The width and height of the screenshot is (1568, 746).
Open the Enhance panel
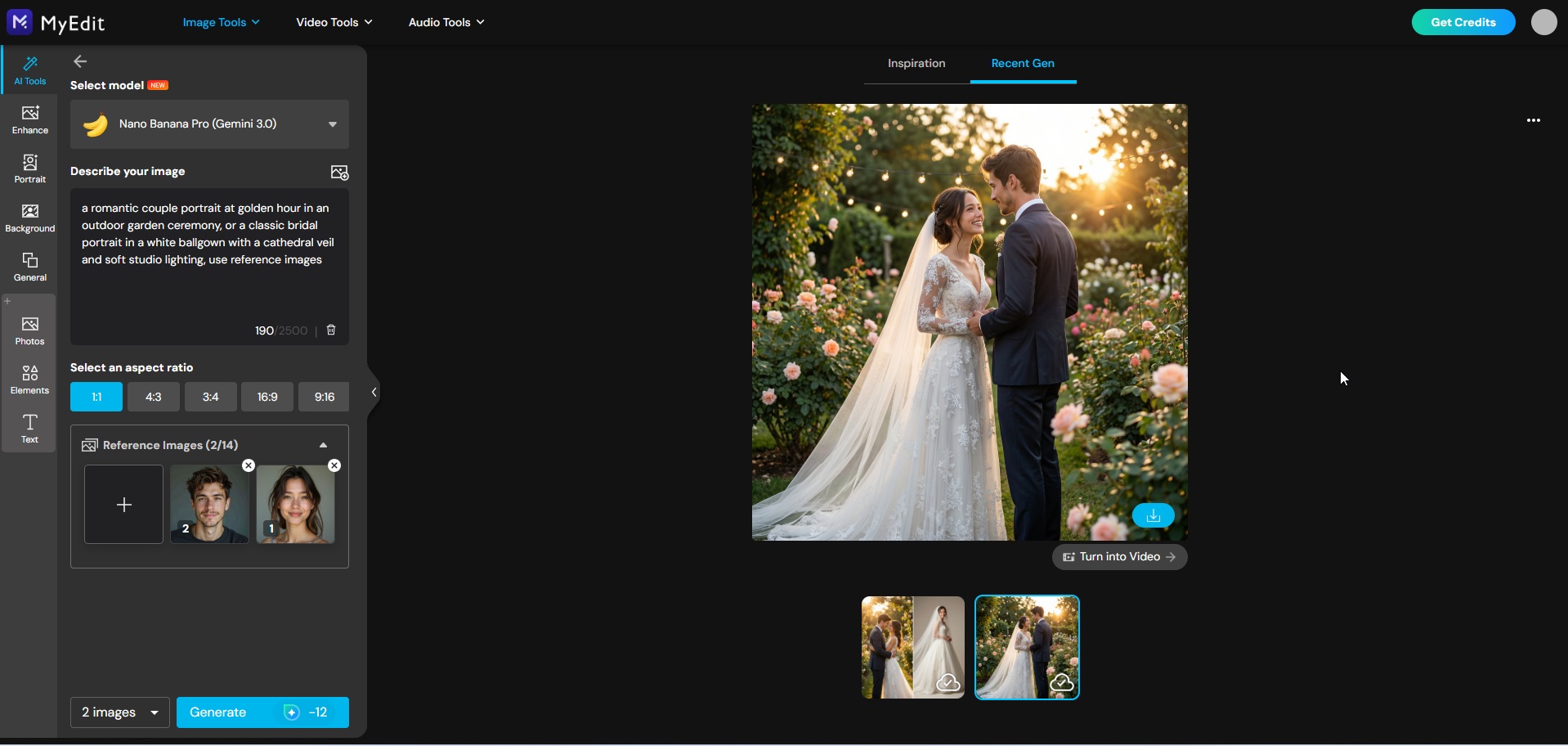click(29, 119)
